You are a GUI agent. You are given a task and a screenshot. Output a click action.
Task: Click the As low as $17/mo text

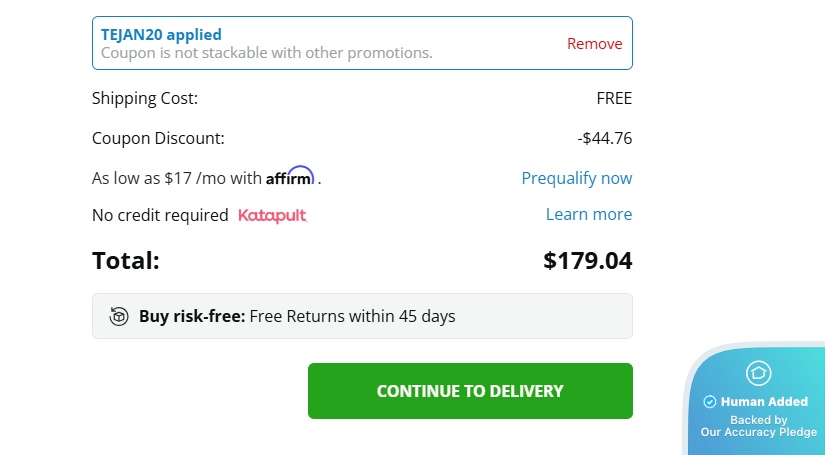(177, 178)
